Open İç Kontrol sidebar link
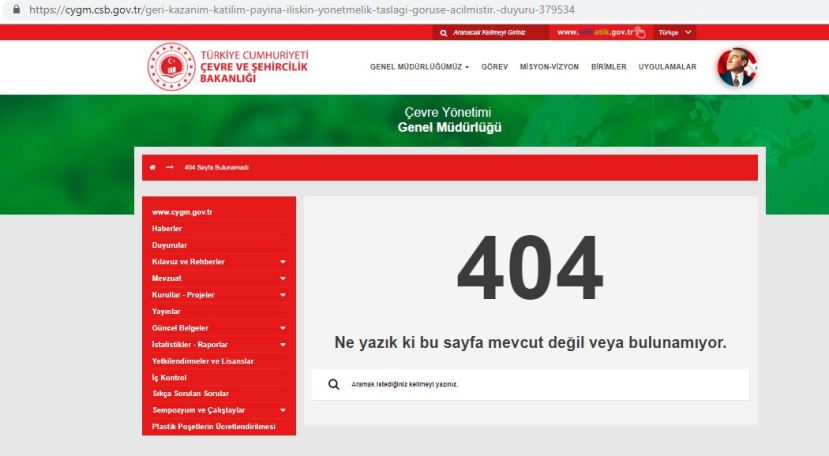This screenshot has height=456, width=829. pos(169,377)
